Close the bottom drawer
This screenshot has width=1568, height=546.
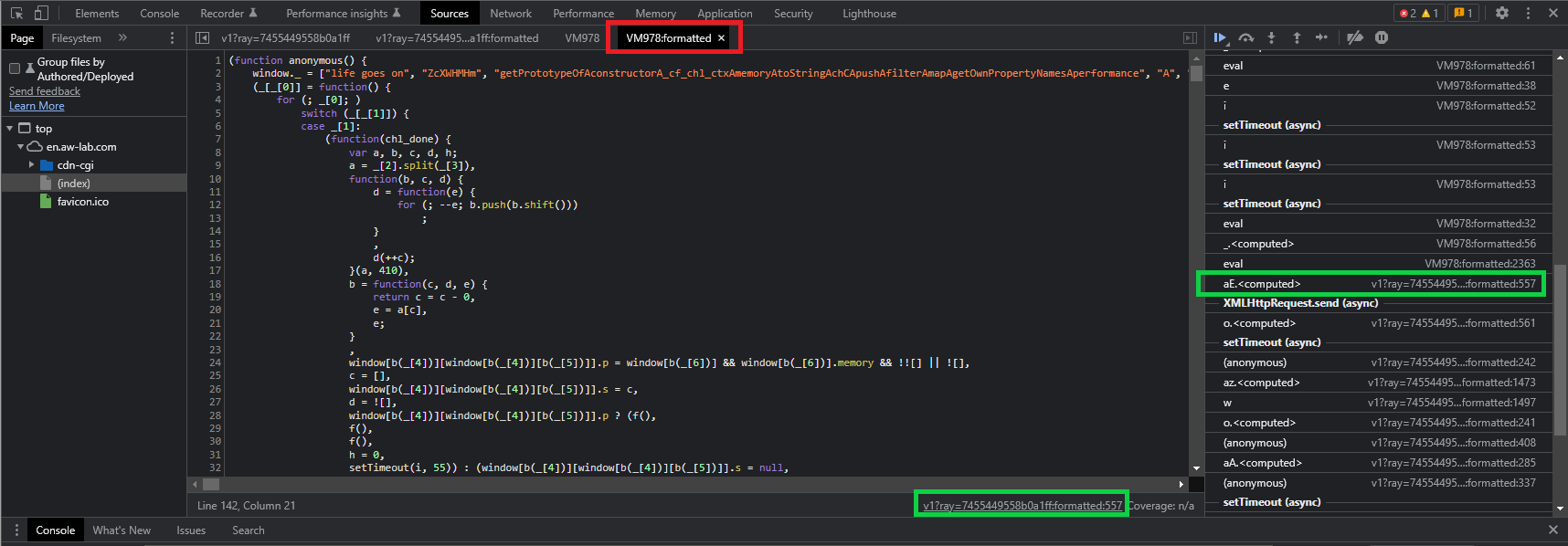point(1552,530)
